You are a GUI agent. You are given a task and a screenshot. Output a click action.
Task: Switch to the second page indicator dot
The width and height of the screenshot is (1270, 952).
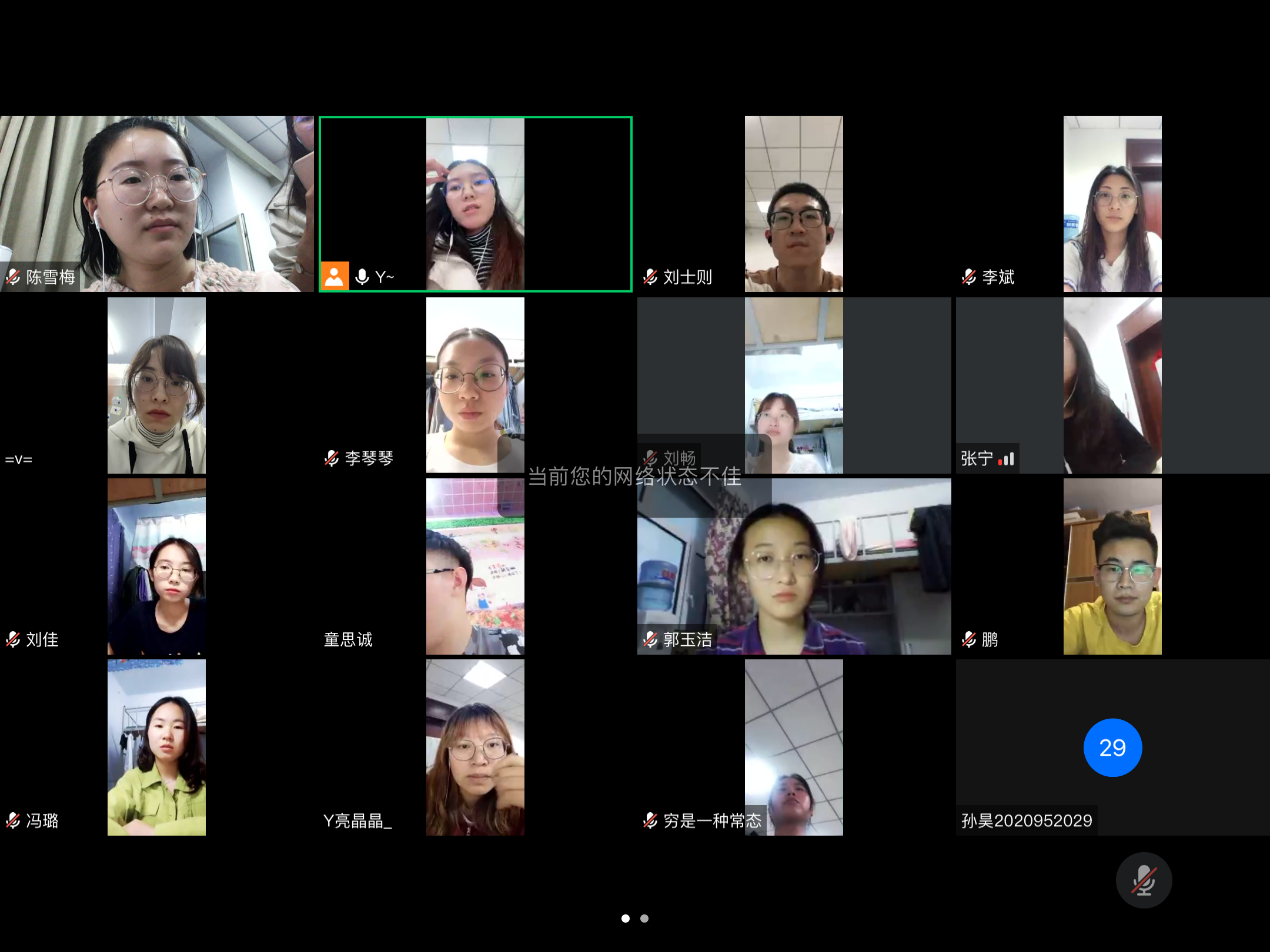[644, 918]
